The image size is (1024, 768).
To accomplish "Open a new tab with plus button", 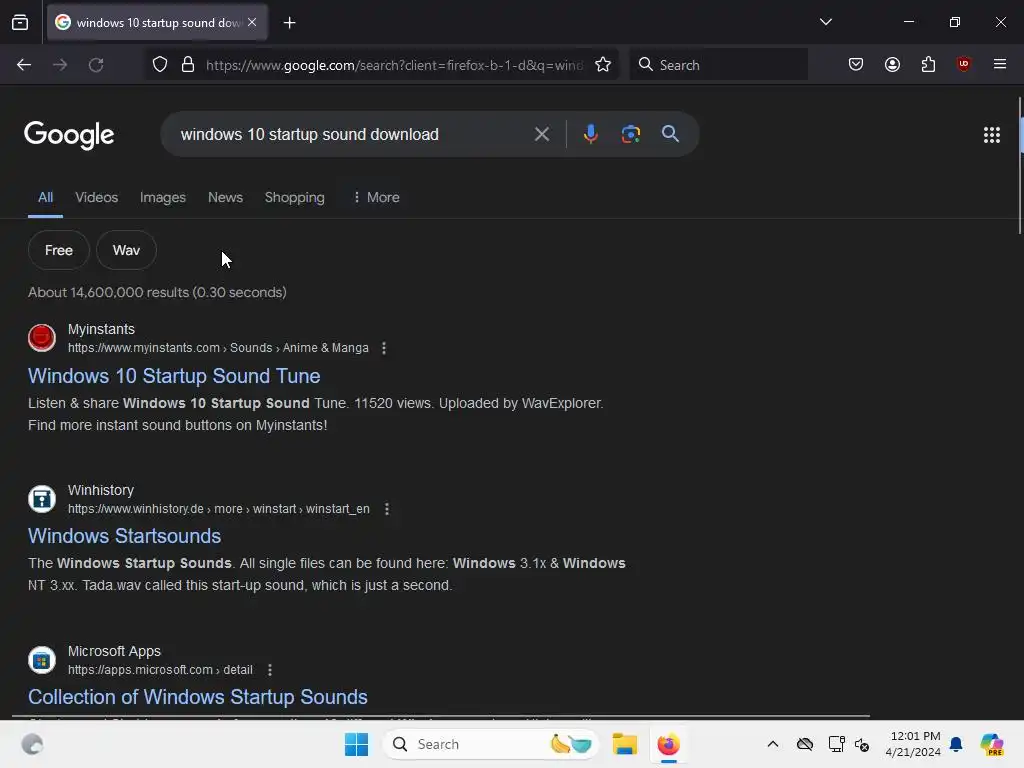I will pos(289,23).
